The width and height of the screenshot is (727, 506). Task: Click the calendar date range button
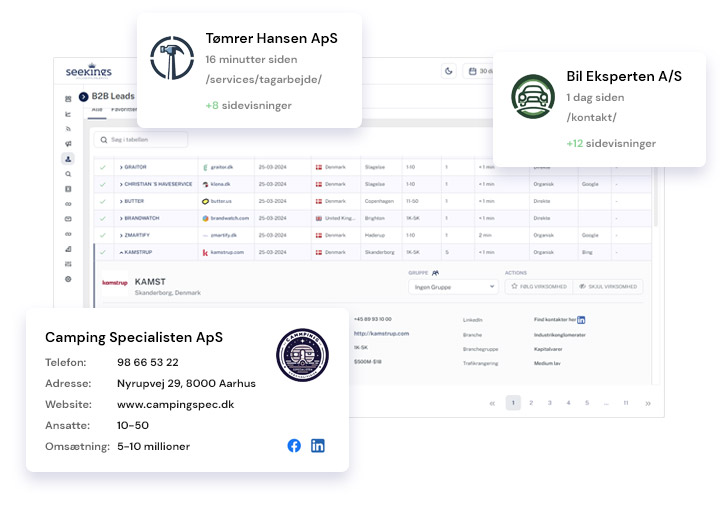(x=478, y=71)
